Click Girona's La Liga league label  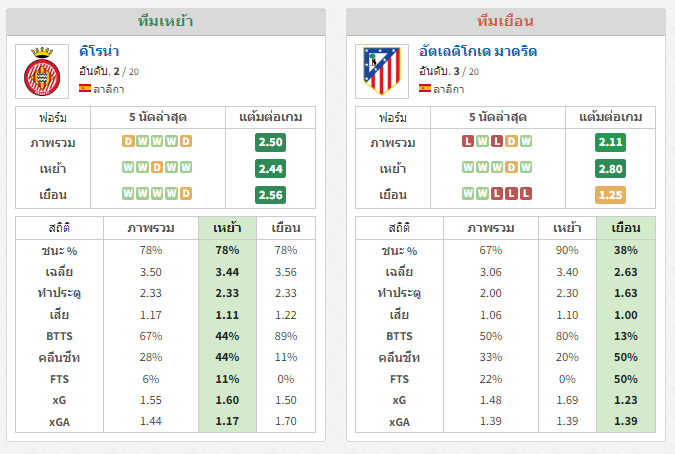[x=109, y=89]
